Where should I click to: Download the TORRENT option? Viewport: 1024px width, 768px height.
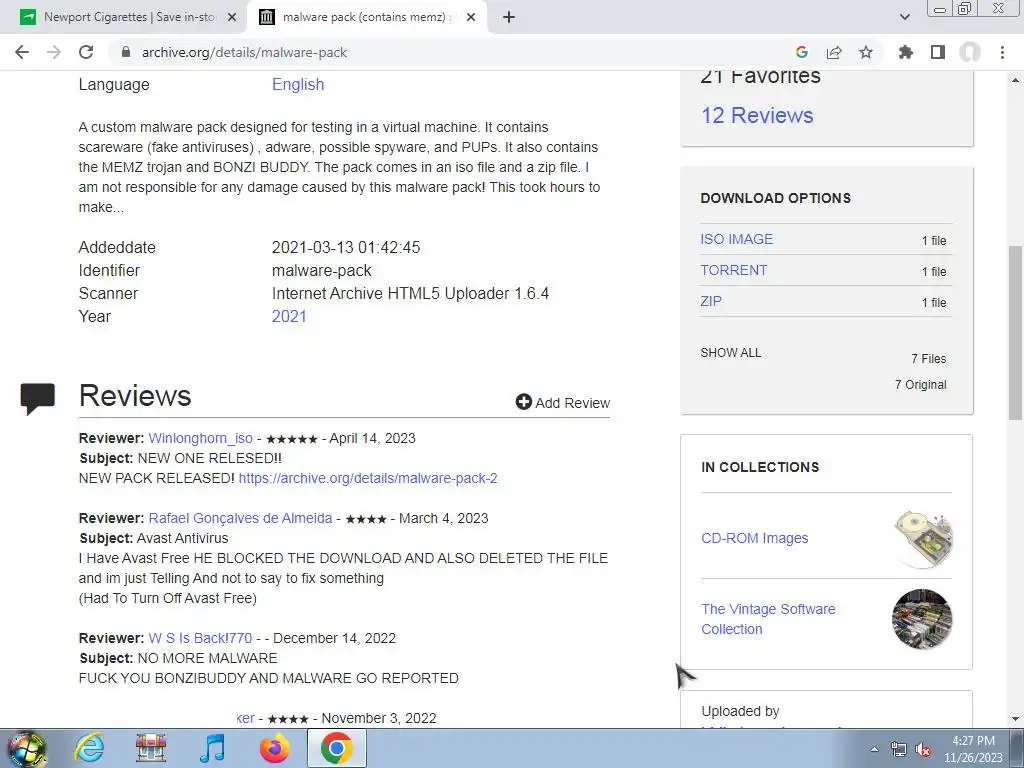[733, 270]
